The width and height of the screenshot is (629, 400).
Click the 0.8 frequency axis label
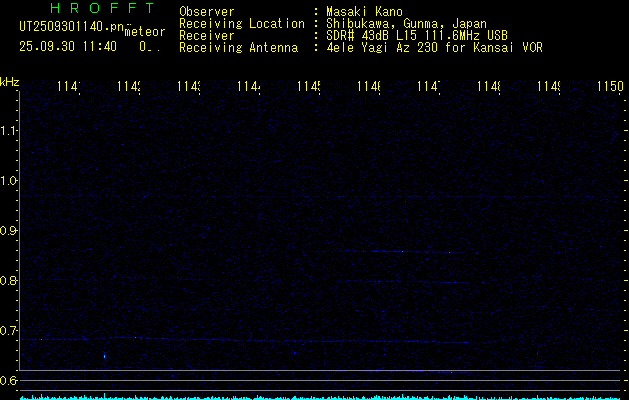8,280
